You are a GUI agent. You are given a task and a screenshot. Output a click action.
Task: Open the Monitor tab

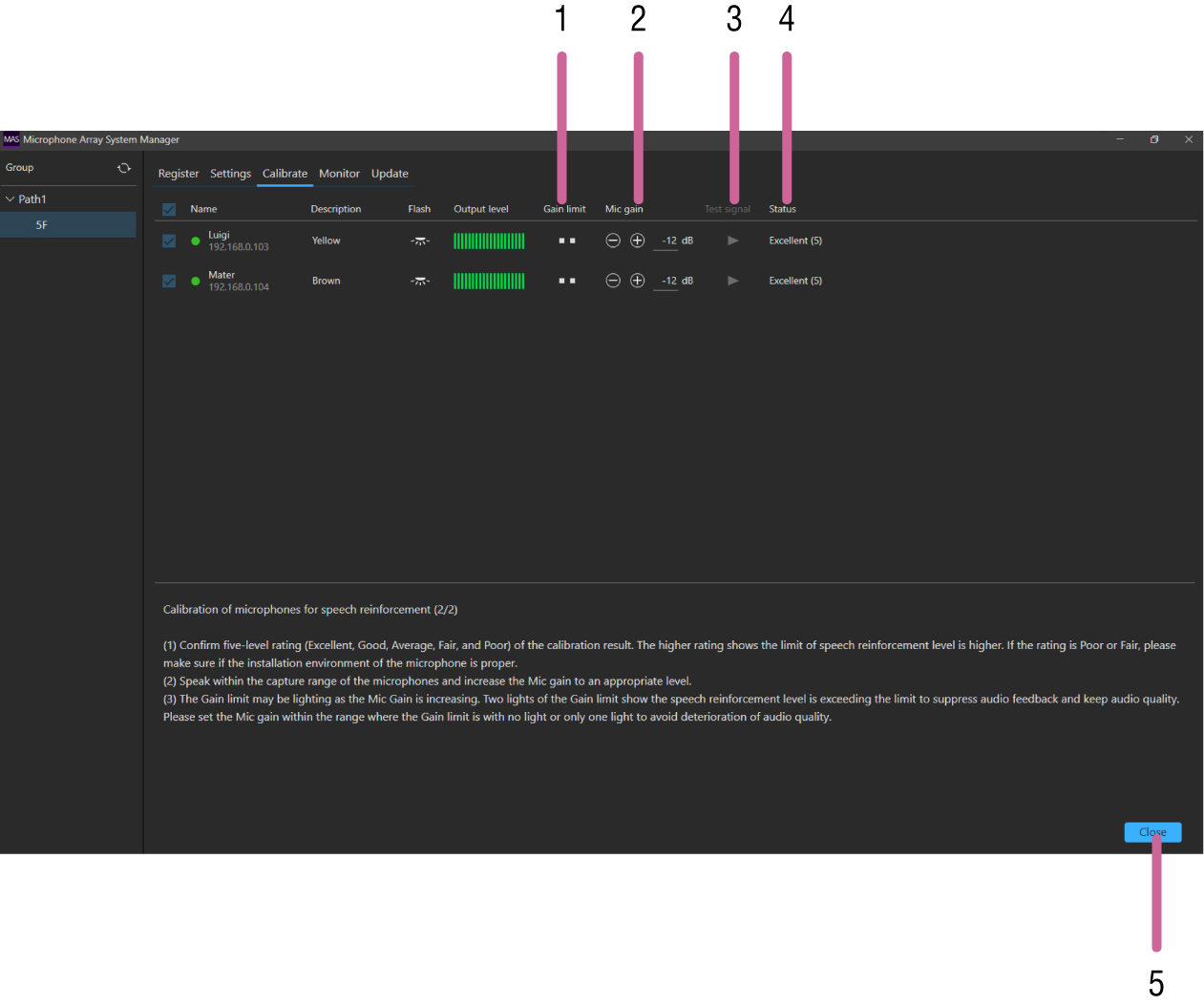(x=339, y=174)
